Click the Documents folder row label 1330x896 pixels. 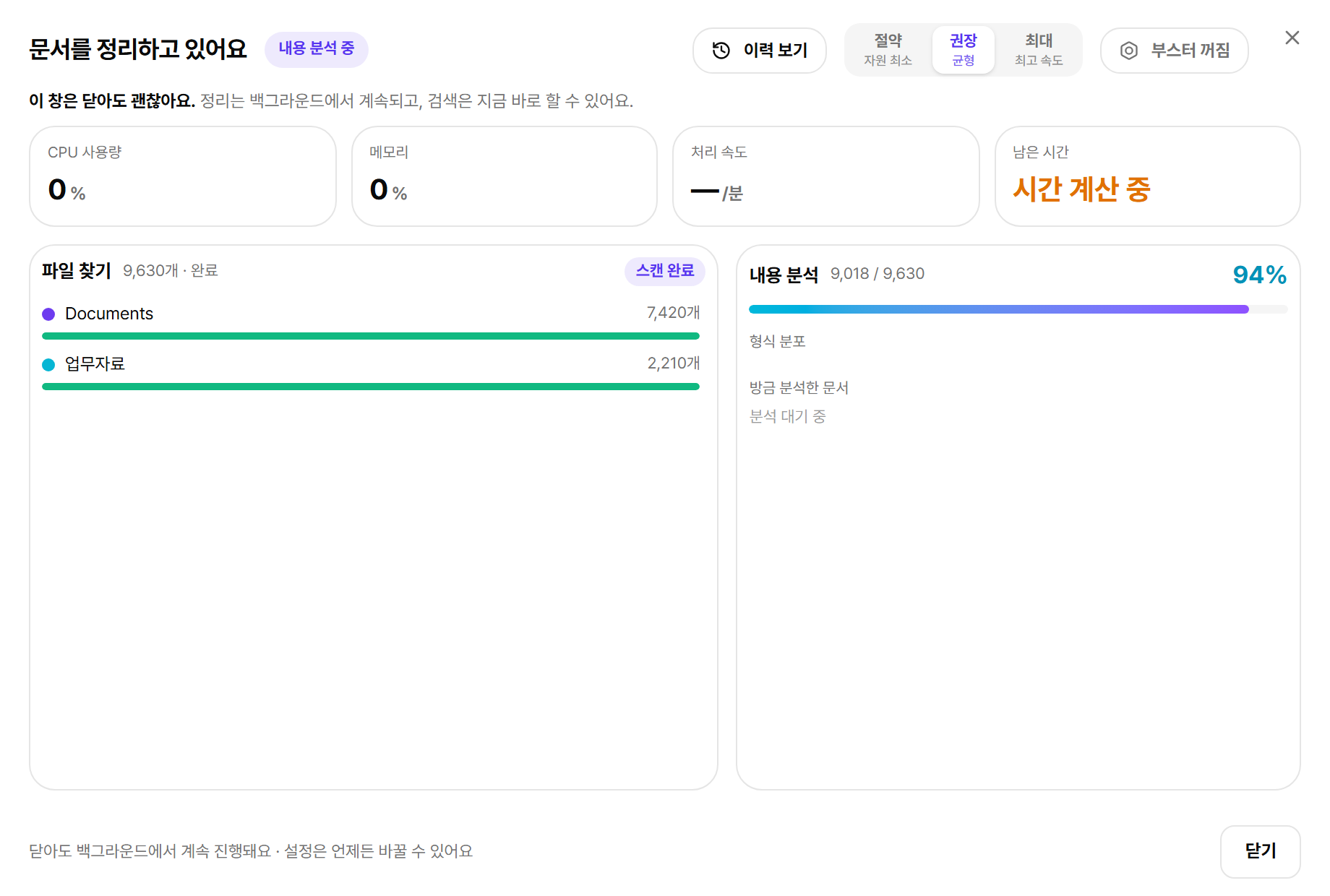(109, 314)
